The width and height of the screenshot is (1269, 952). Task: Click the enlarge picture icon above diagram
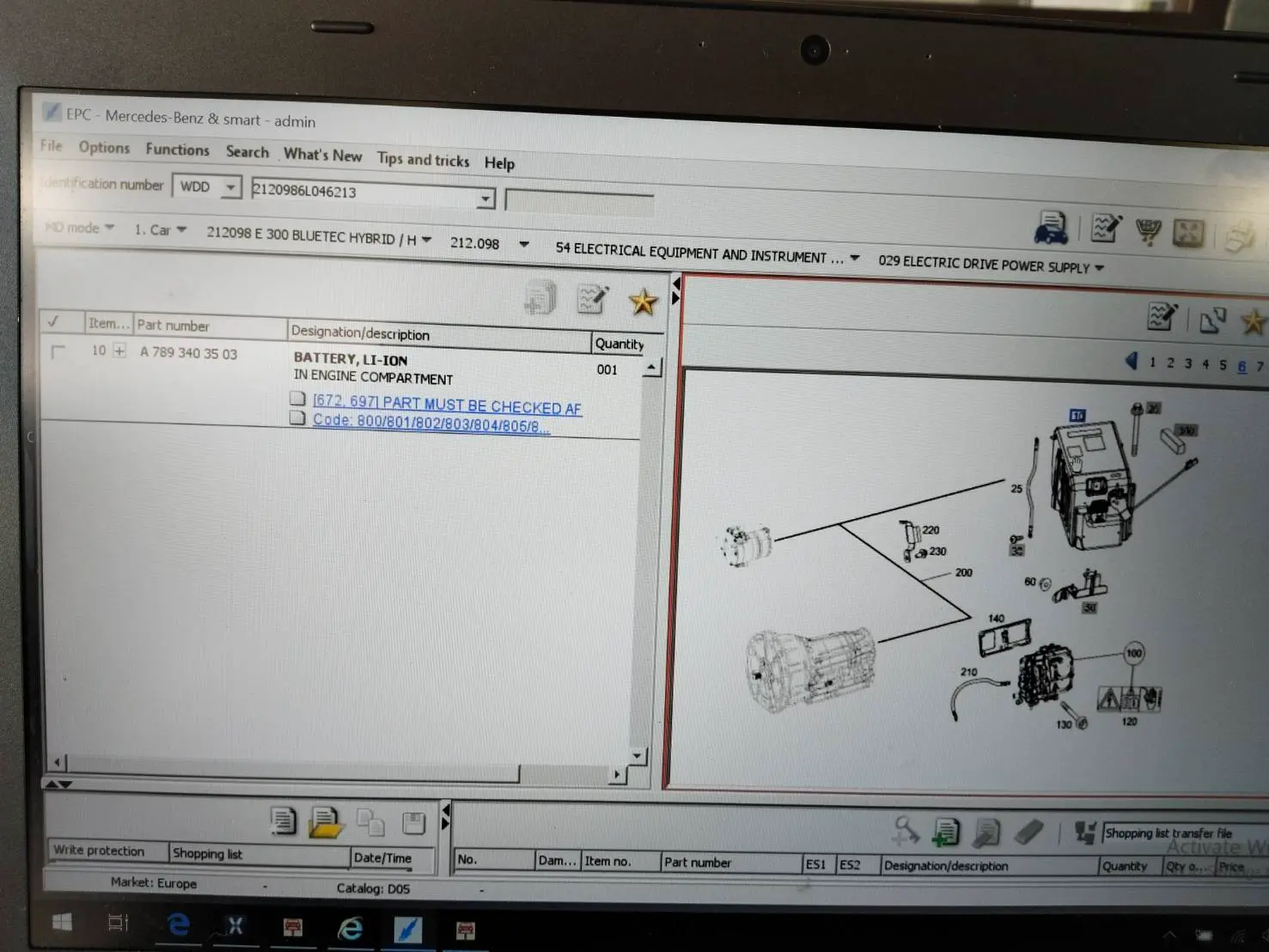[x=1212, y=320]
